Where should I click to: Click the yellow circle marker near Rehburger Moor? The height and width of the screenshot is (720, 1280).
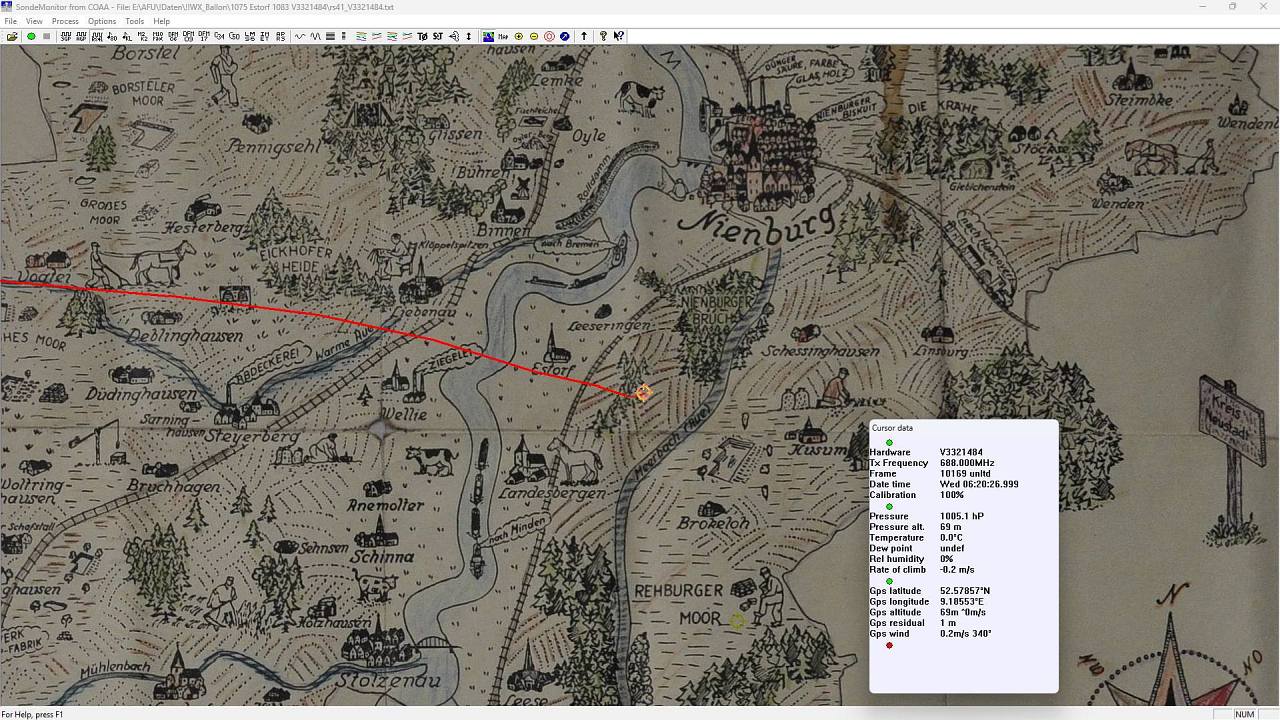737,621
